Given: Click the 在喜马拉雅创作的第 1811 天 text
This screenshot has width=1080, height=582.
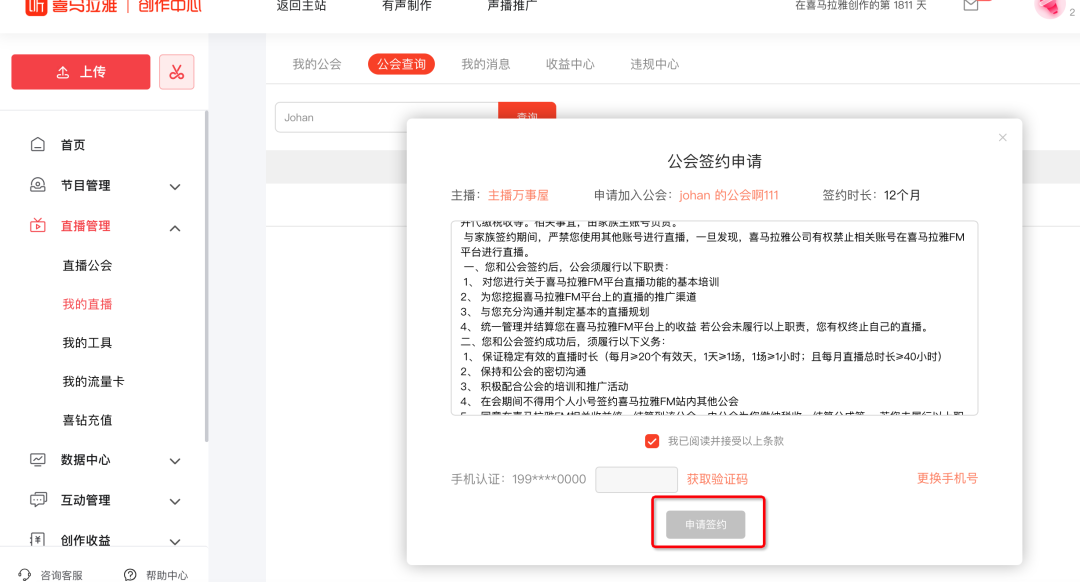Looking at the screenshot, I should click(861, 6).
